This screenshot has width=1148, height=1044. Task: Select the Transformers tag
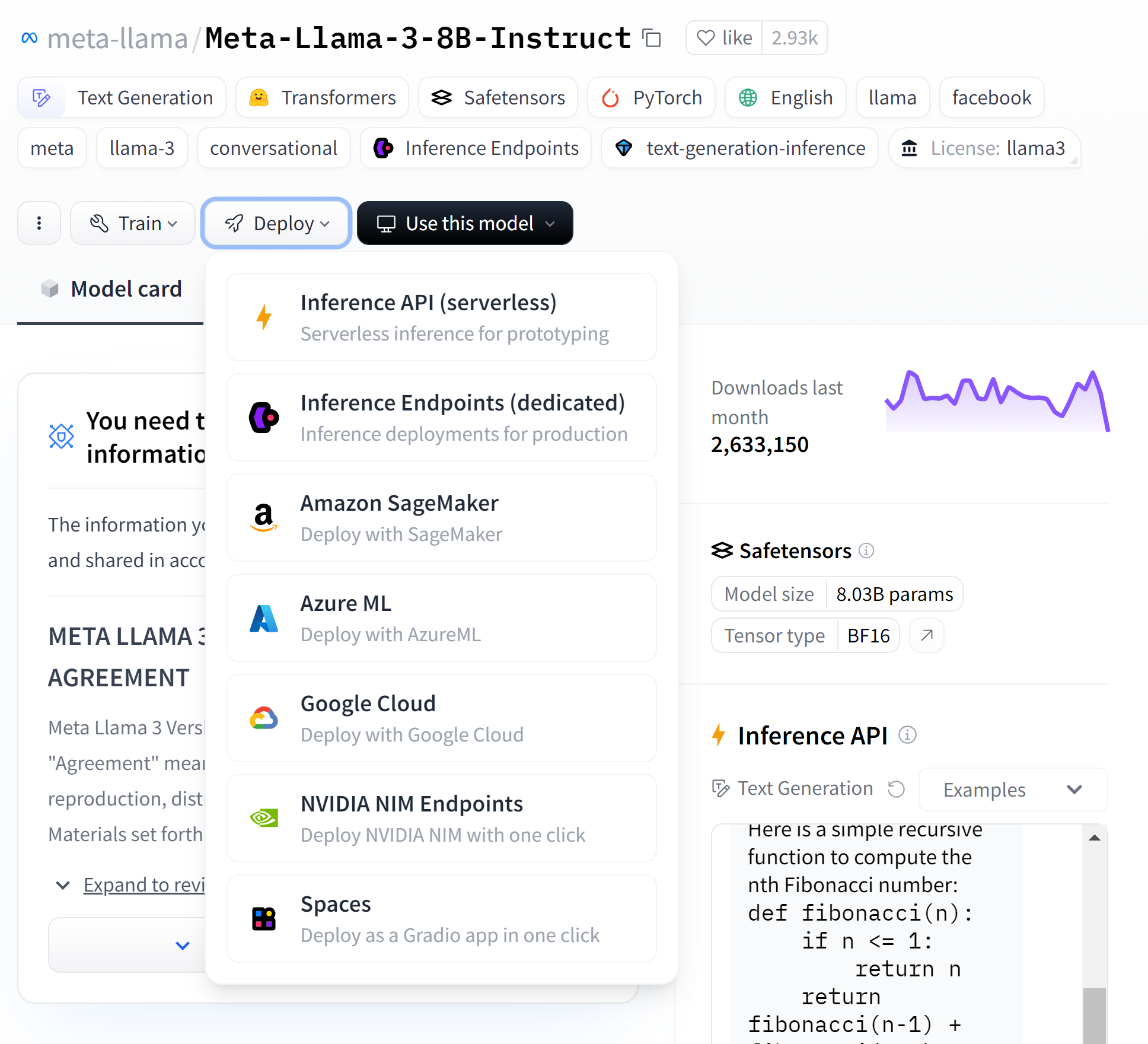click(322, 97)
